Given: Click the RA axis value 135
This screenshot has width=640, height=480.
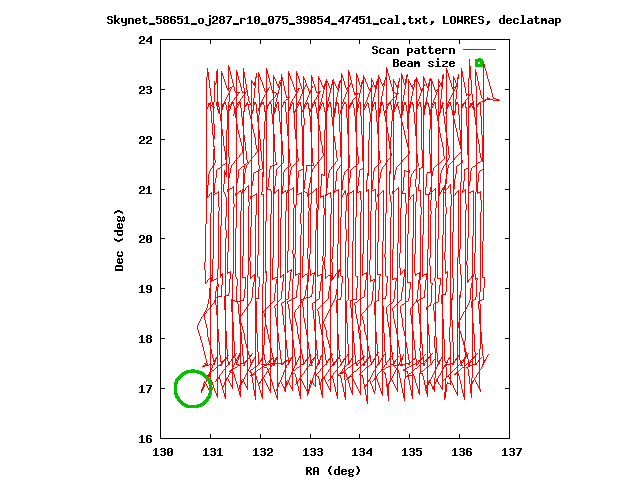Looking at the screenshot, I should click(412, 452).
